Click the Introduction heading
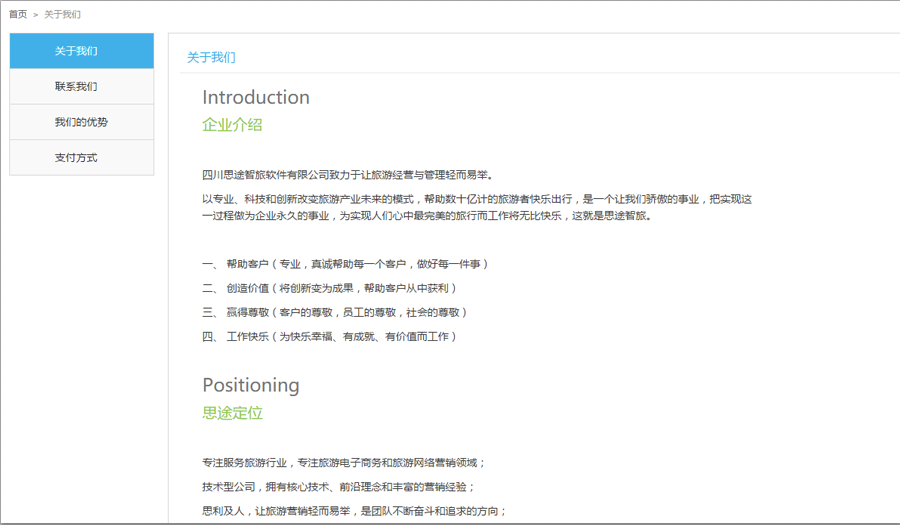 pos(256,97)
